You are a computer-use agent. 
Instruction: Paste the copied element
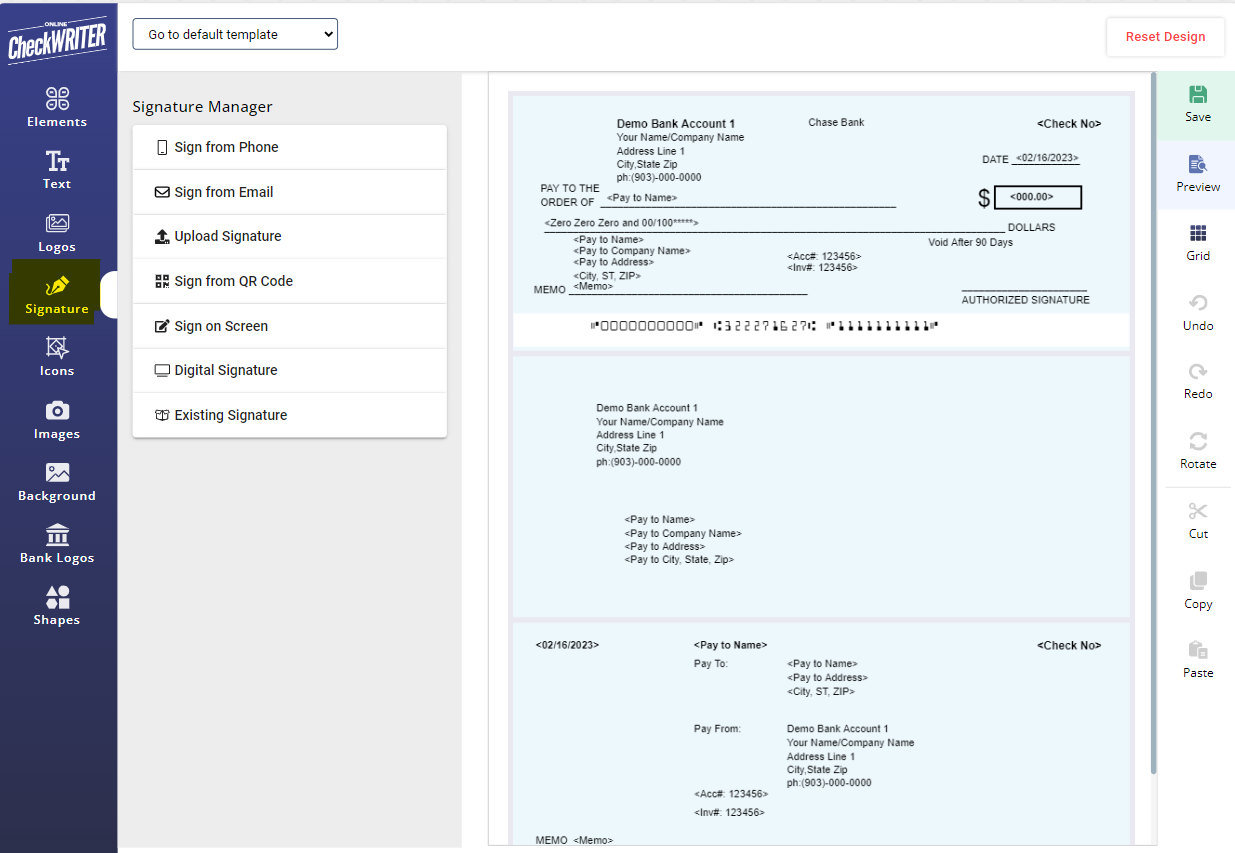point(1198,660)
